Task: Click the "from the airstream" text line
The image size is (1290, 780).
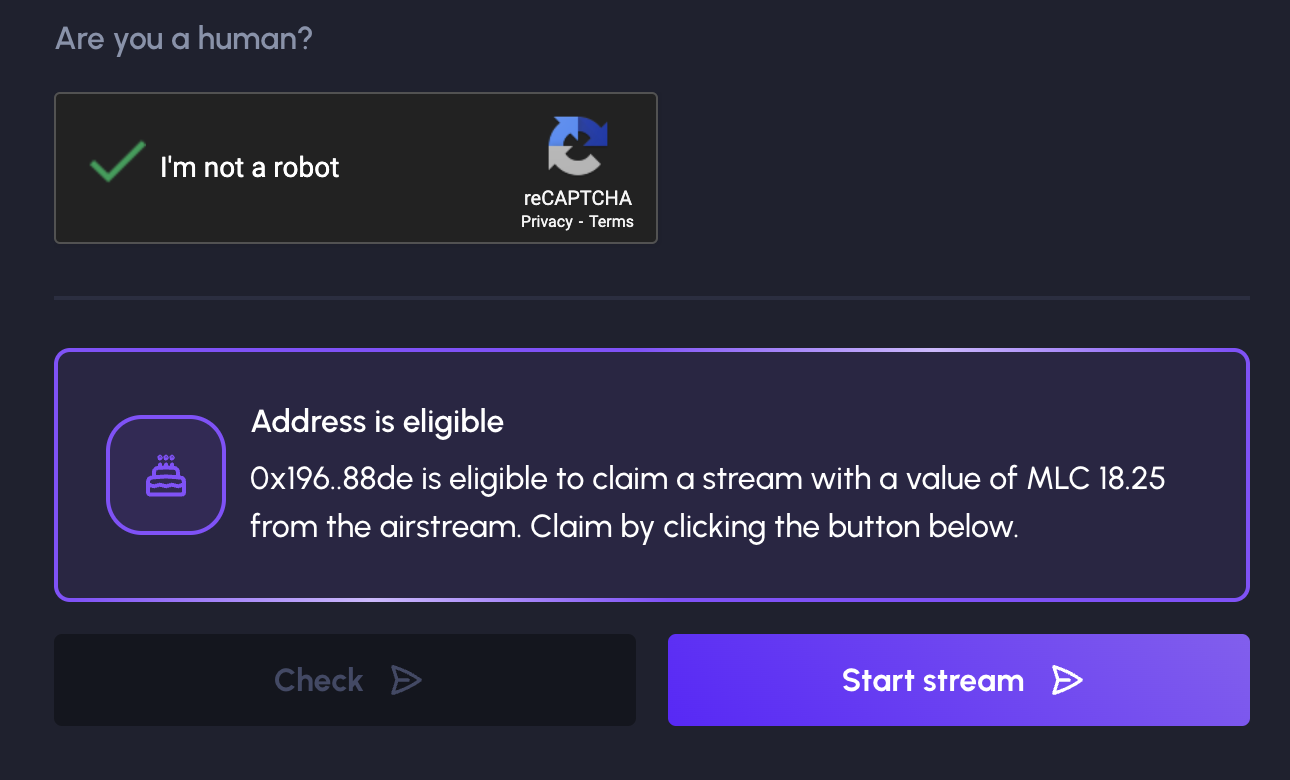Action: pyautogui.click(x=385, y=527)
